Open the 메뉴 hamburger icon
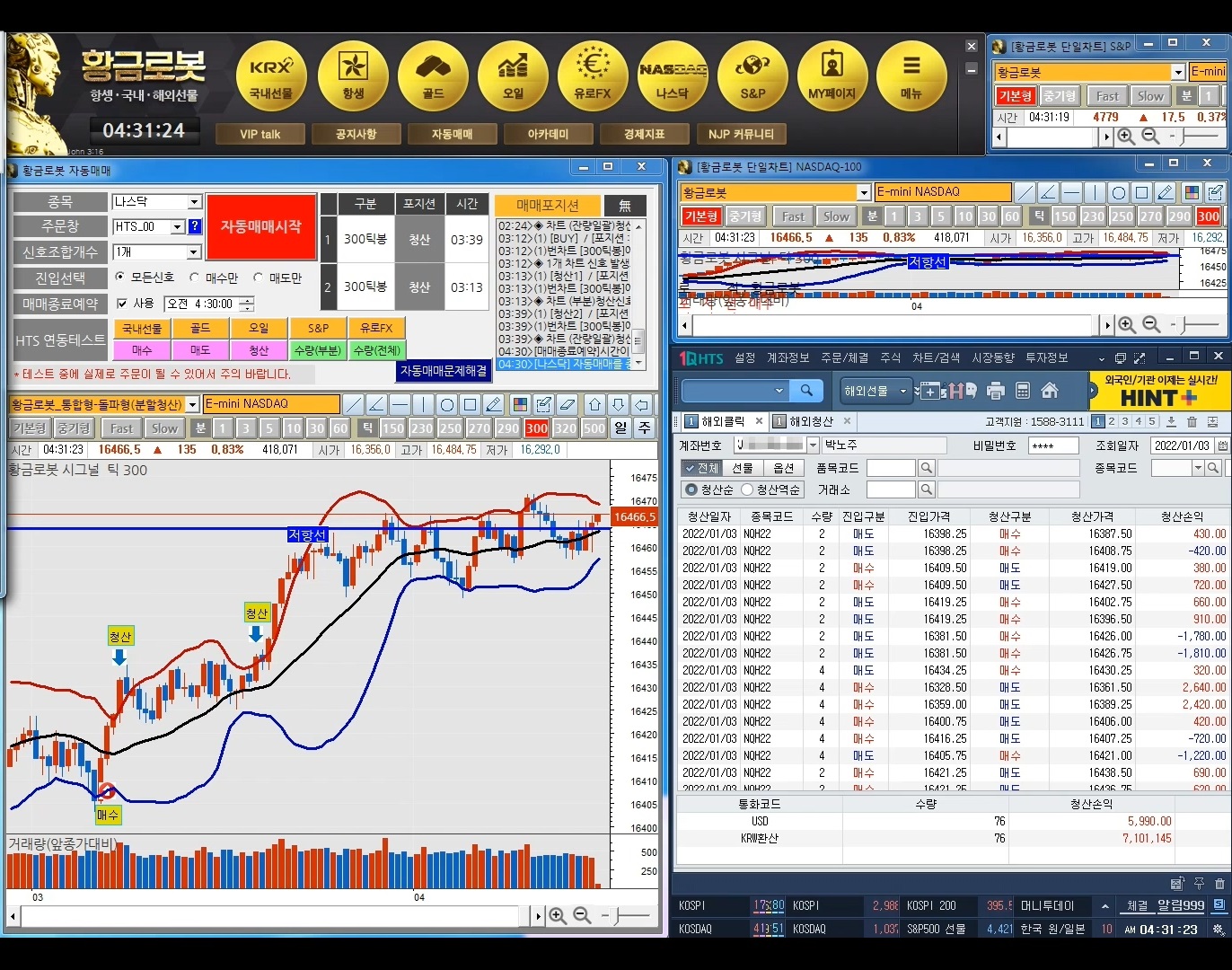Screen dimensions: 1232x970 click(911, 77)
